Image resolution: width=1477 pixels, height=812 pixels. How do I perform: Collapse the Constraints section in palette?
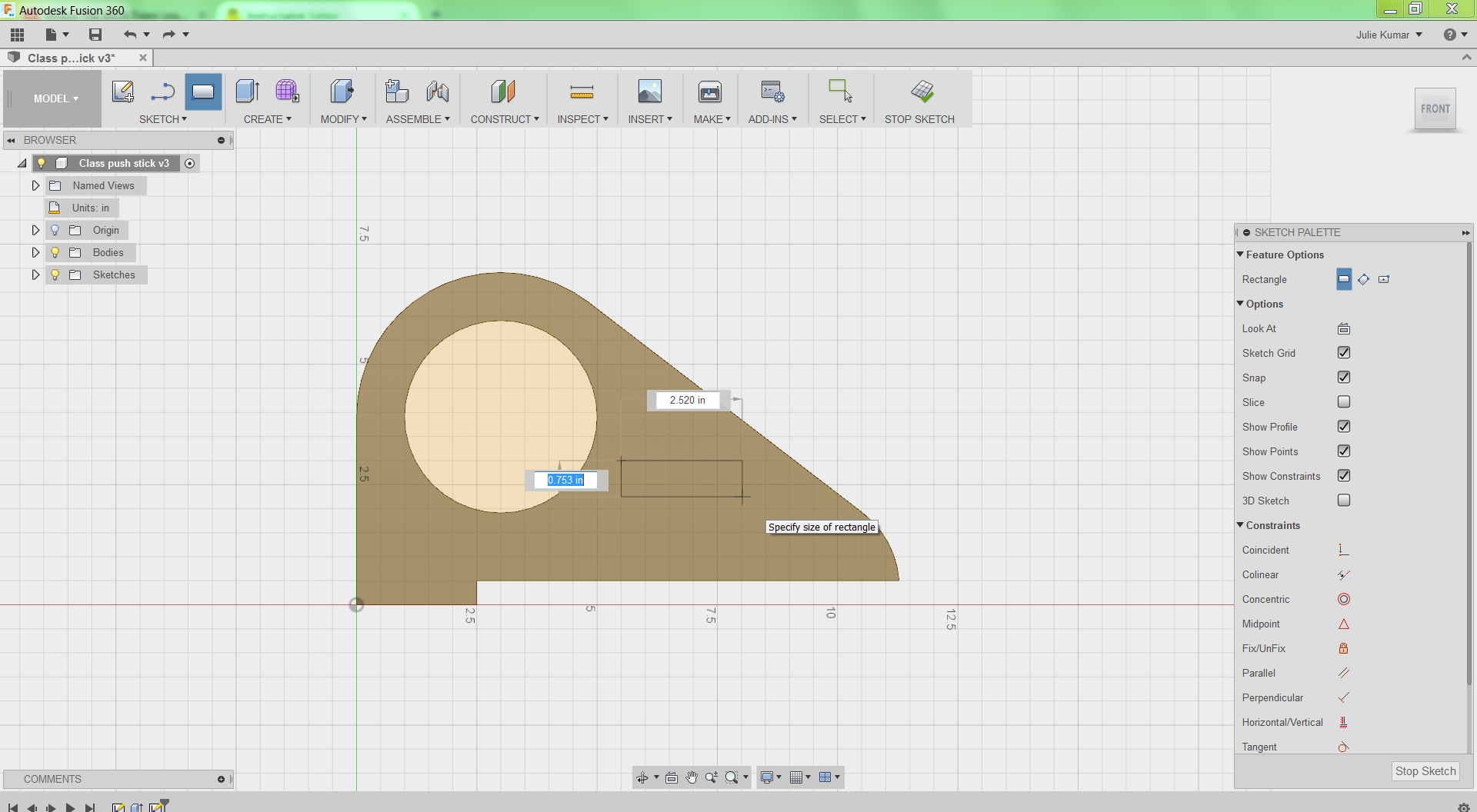pyautogui.click(x=1240, y=525)
